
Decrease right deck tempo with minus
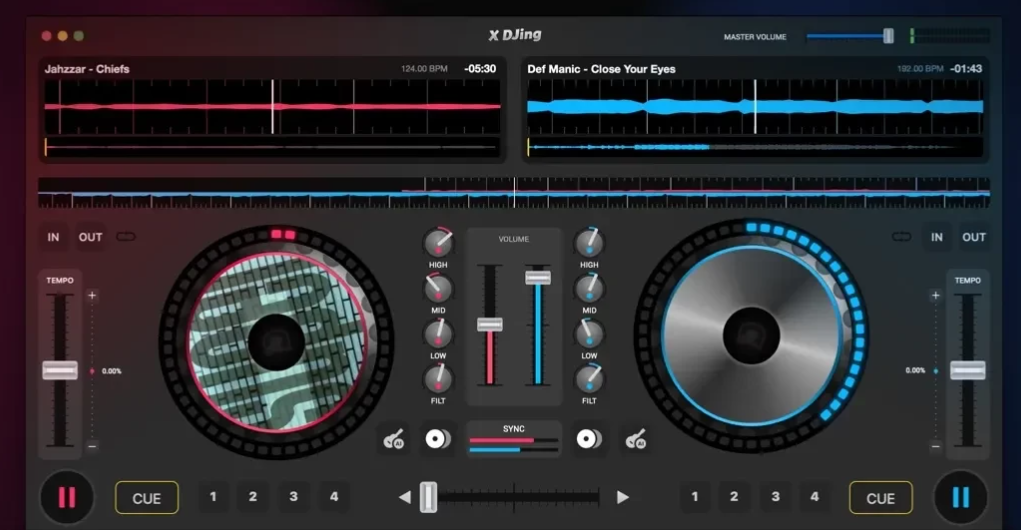[x=936, y=446]
